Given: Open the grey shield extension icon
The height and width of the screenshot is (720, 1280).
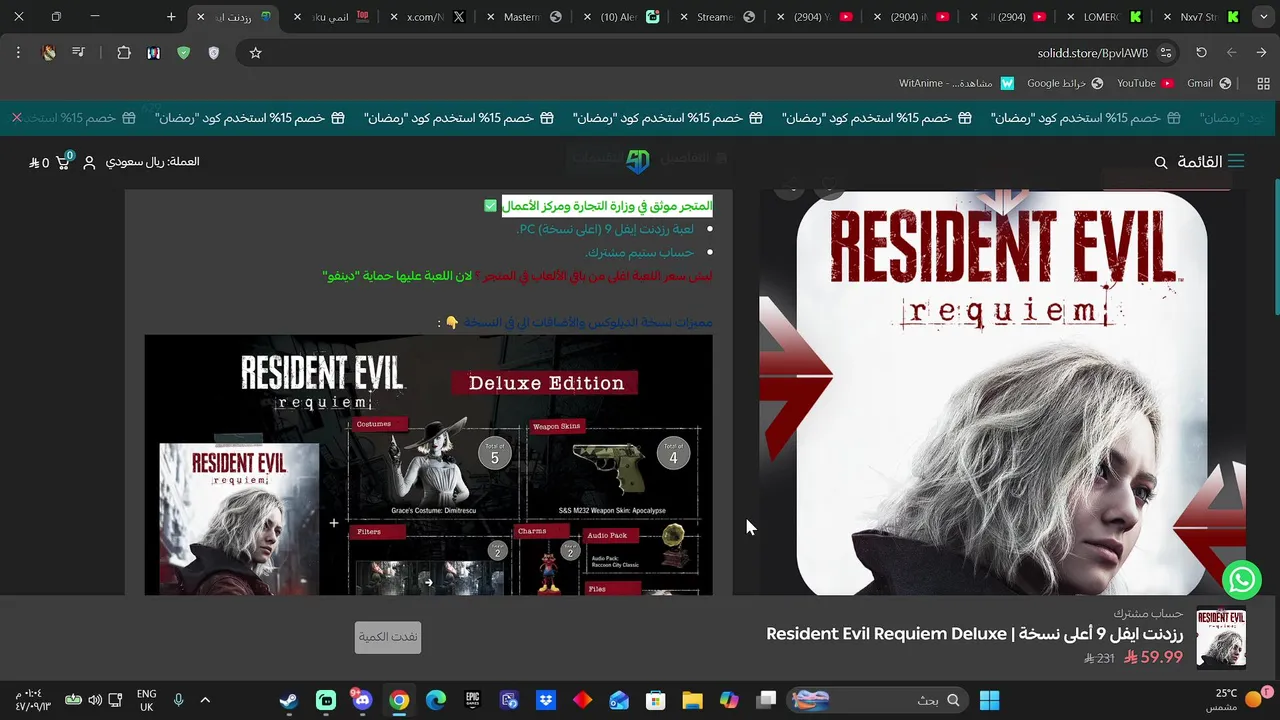Looking at the screenshot, I should pos(213,53).
